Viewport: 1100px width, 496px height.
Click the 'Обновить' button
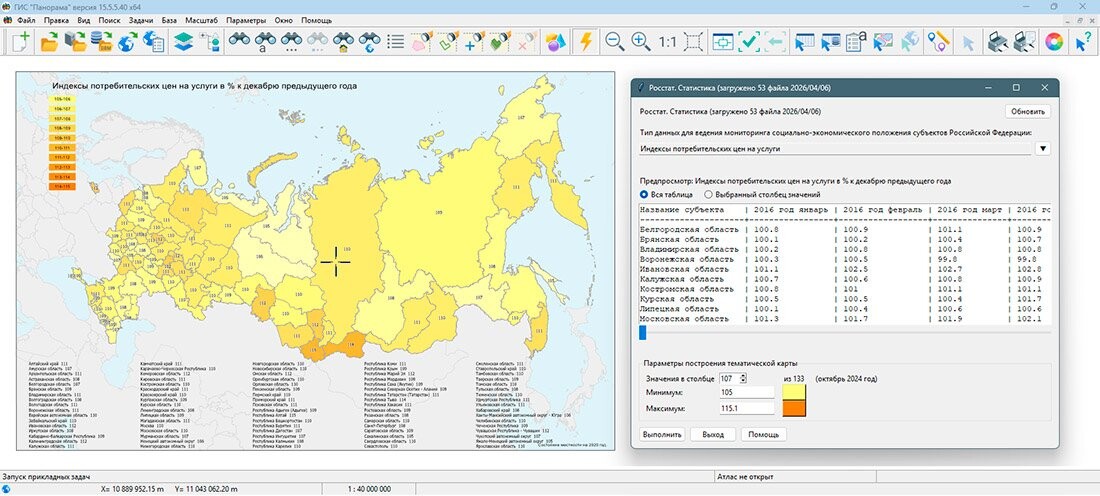tap(1028, 112)
